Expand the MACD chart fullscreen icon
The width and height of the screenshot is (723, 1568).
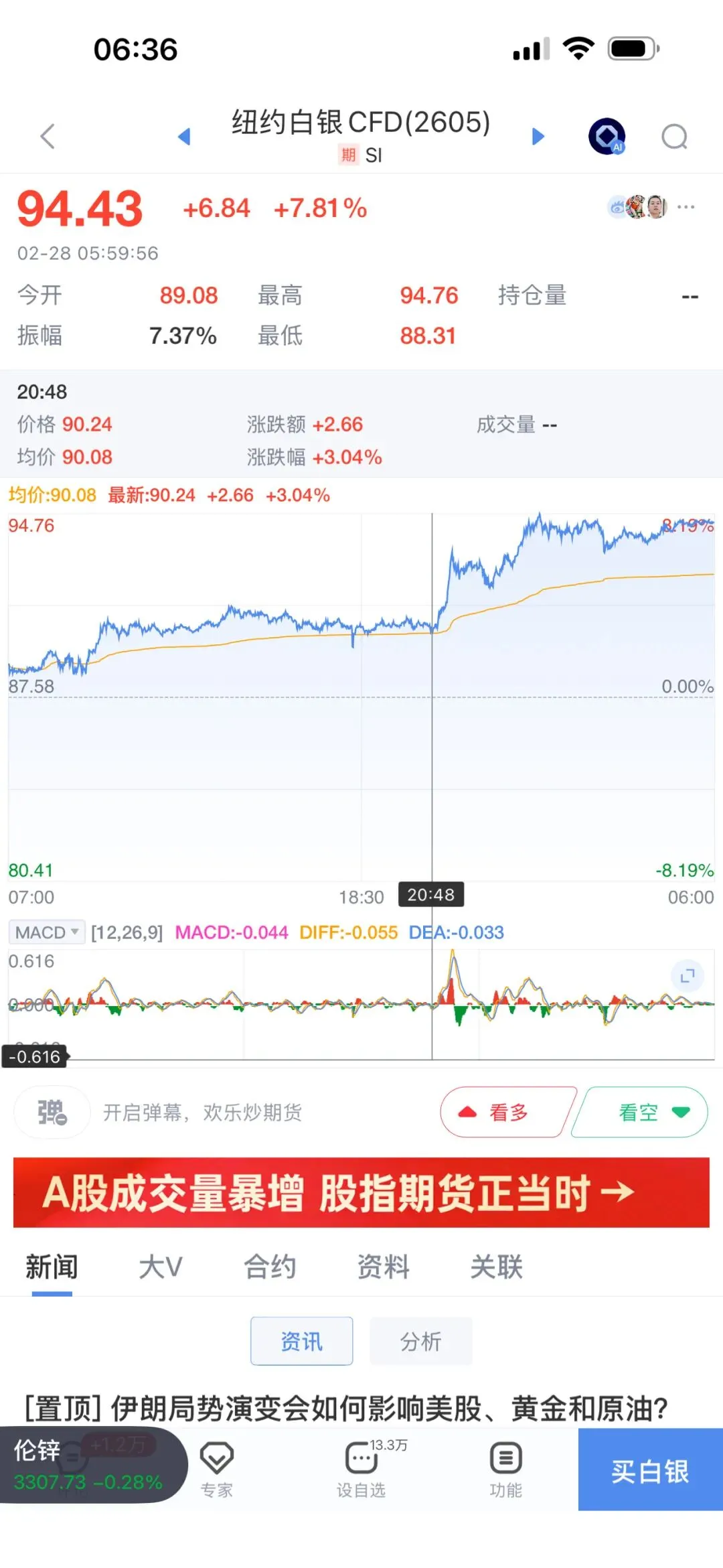click(688, 975)
